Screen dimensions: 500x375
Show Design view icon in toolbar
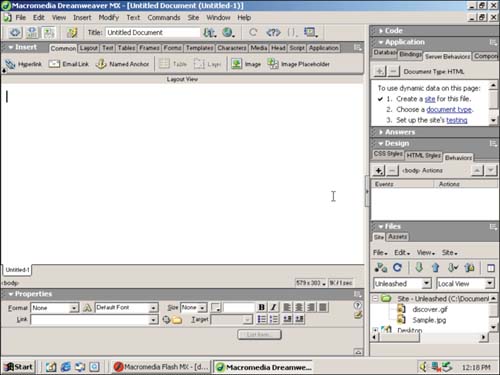coord(49,32)
